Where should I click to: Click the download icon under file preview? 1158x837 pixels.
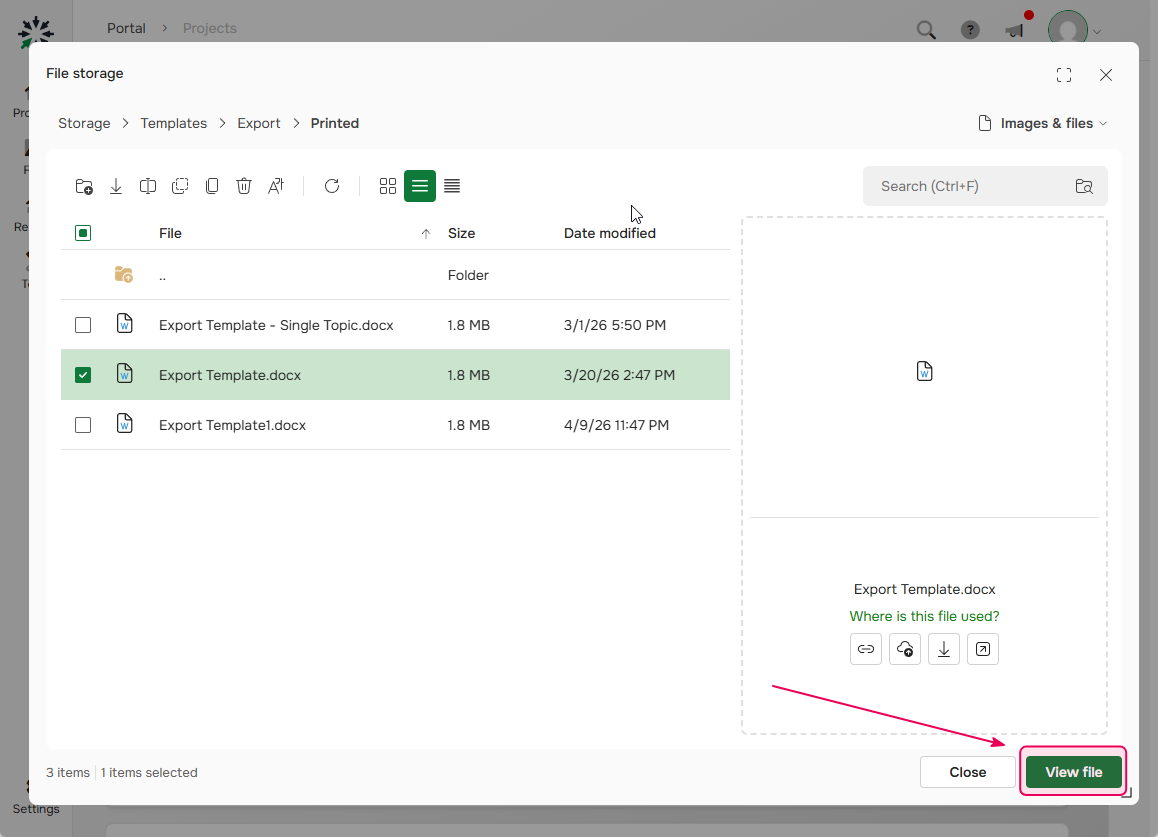[944, 649]
